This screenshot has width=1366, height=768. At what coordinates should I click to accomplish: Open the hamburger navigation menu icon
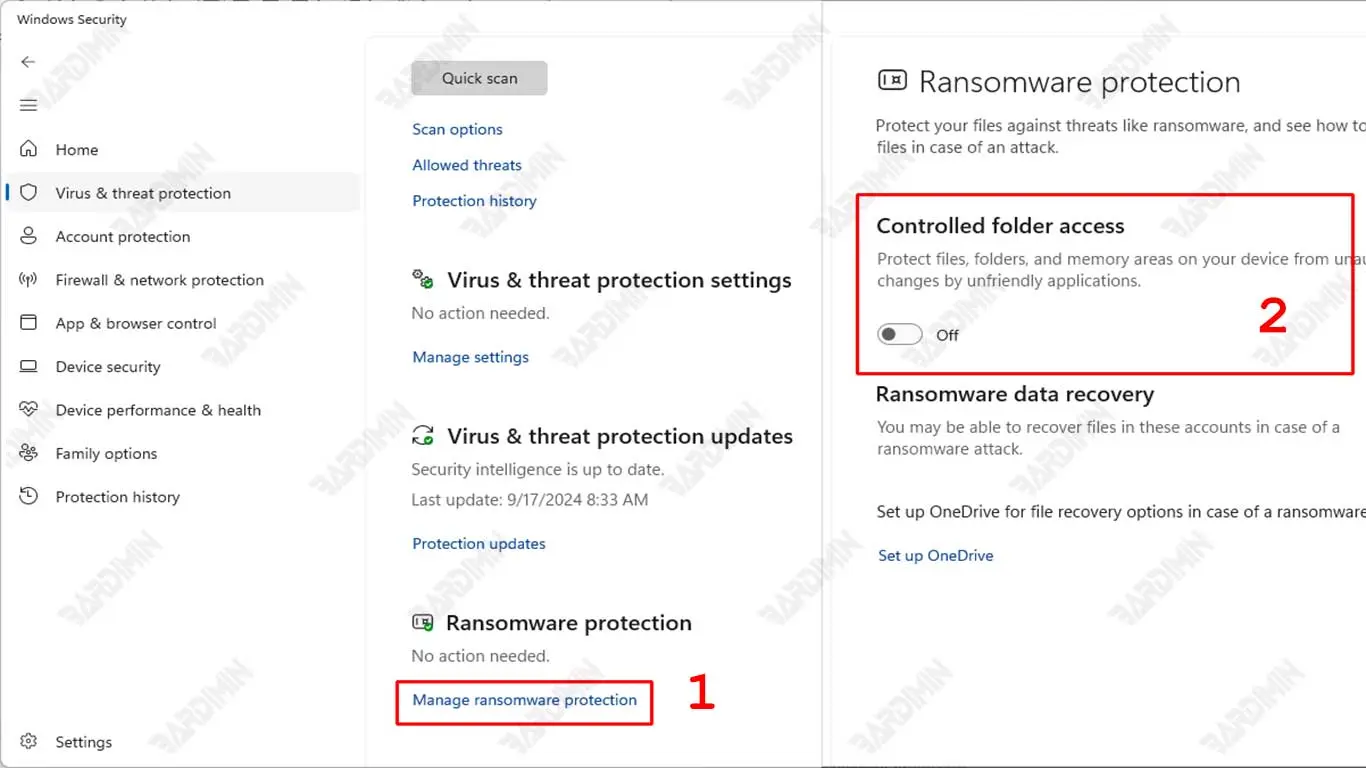(28, 105)
